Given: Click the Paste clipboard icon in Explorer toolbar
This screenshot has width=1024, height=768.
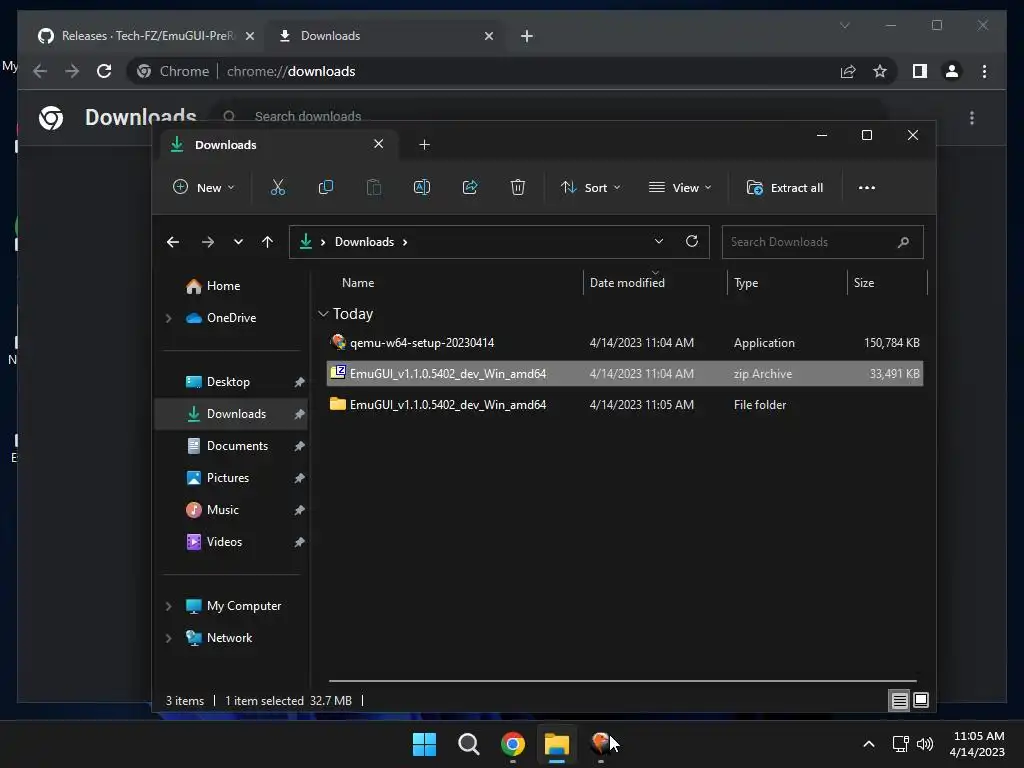Looking at the screenshot, I should [374, 187].
